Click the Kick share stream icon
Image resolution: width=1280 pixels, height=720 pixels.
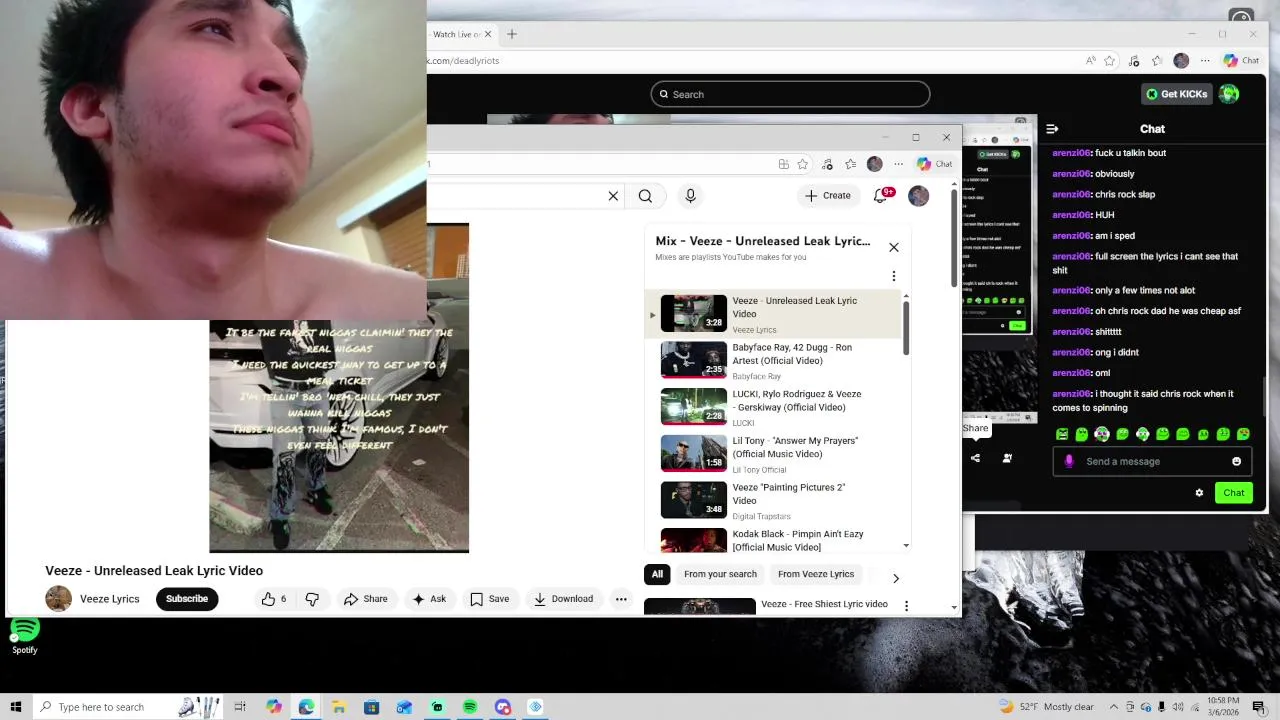click(x=975, y=458)
